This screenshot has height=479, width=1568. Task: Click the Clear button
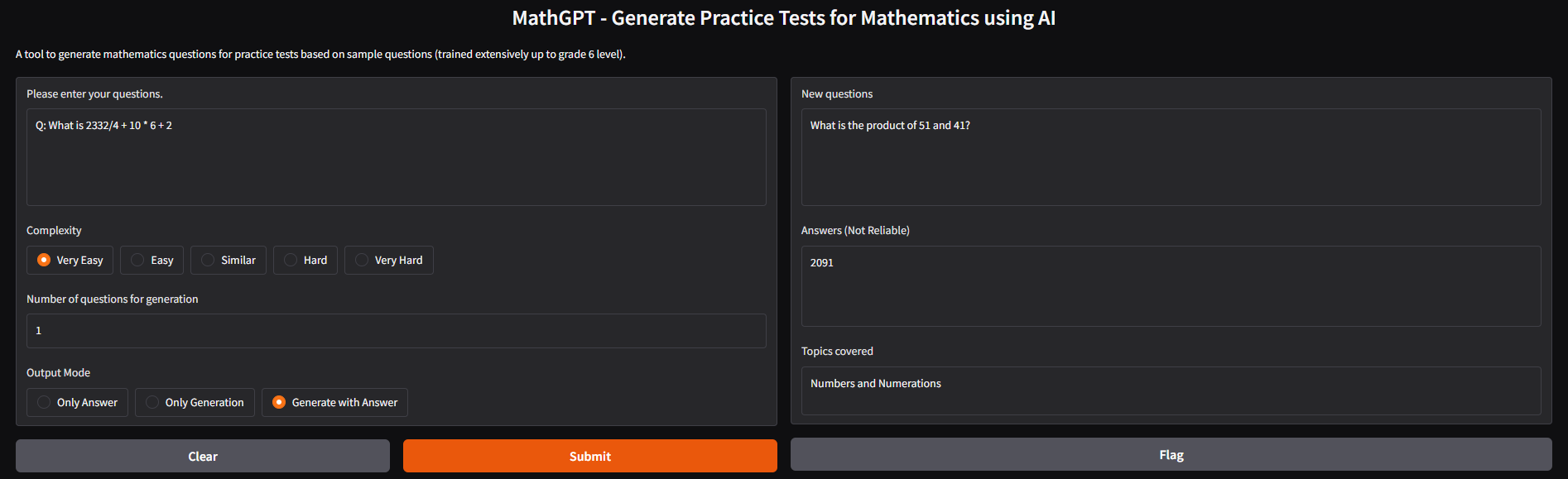click(203, 456)
